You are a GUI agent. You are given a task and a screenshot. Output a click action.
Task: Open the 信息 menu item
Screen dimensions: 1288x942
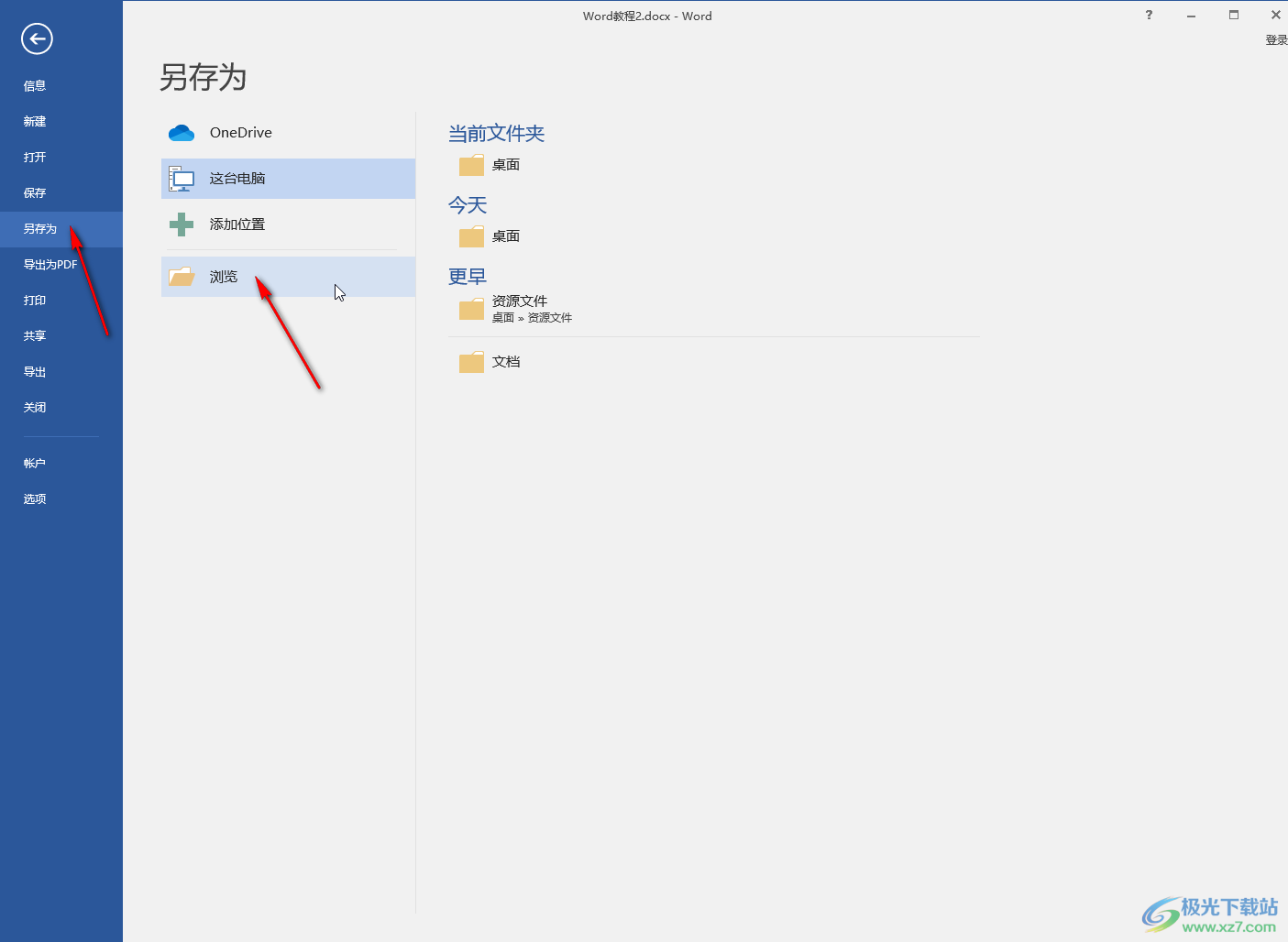35,86
